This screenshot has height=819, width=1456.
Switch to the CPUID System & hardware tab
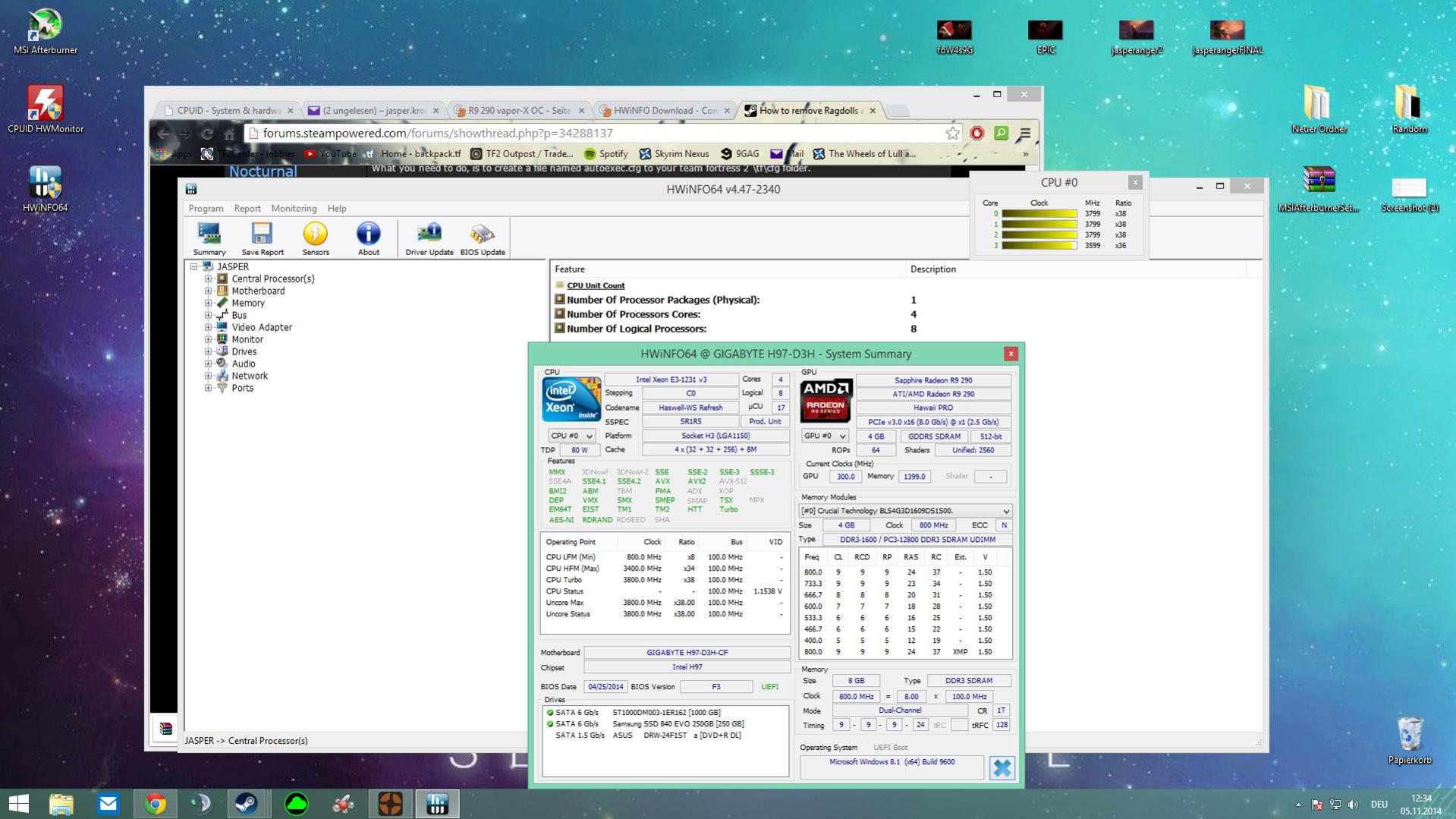[228, 111]
